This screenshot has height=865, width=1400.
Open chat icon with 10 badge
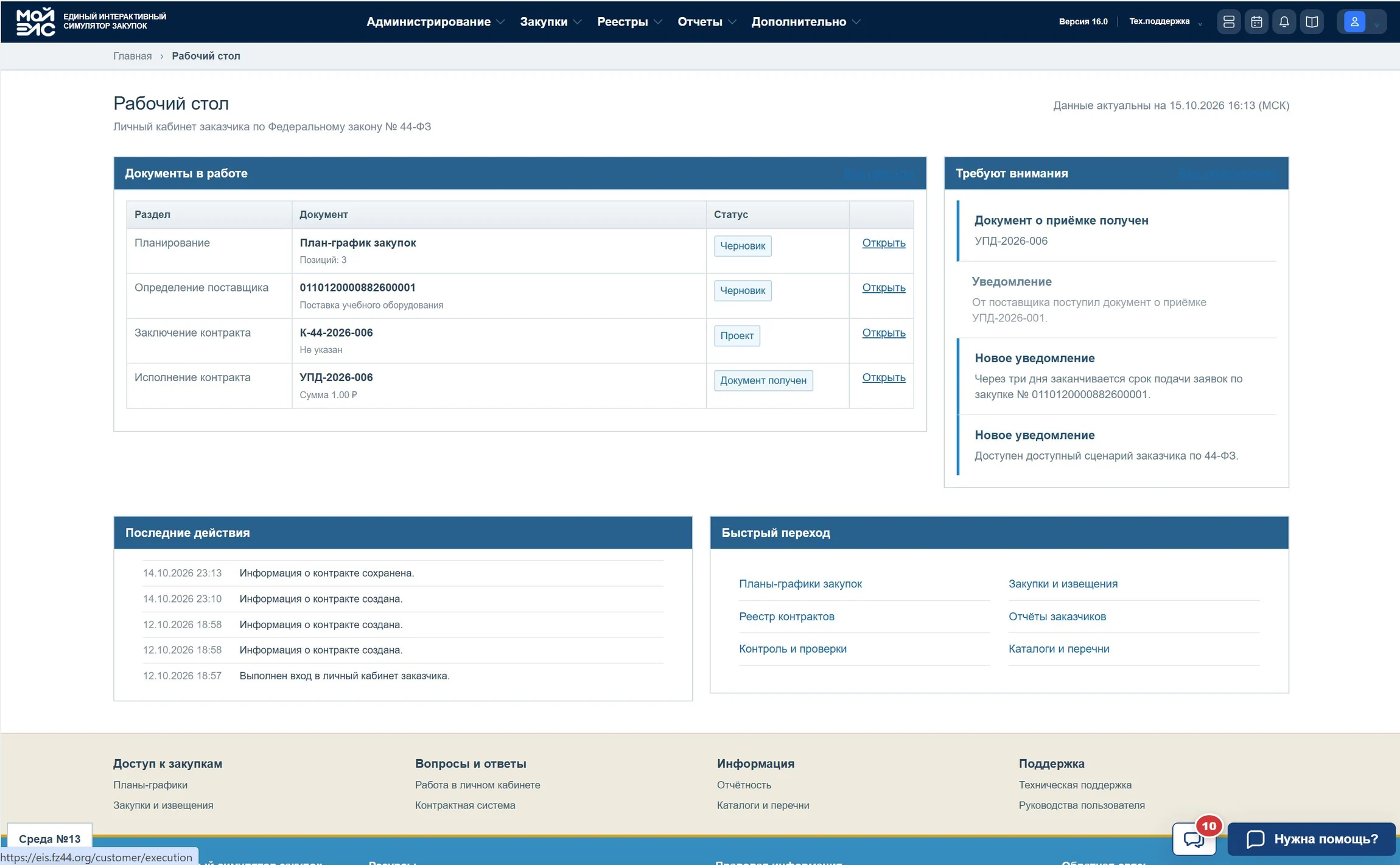click(x=1194, y=839)
